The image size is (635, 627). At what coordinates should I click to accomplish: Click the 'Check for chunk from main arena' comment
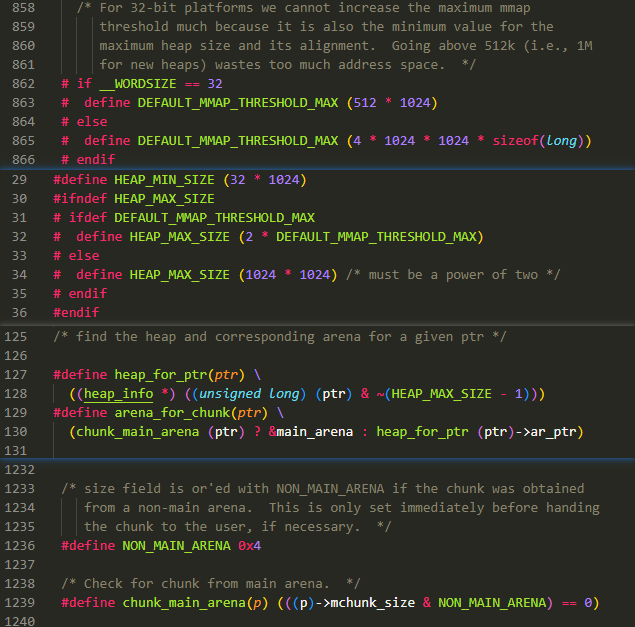click(215, 583)
